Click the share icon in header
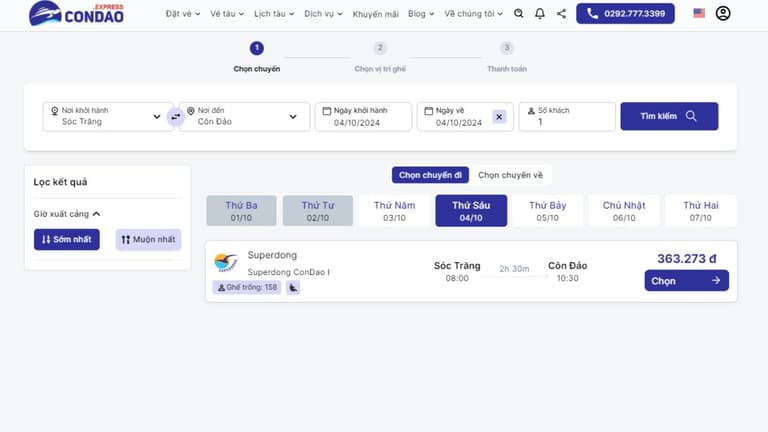 [561, 14]
